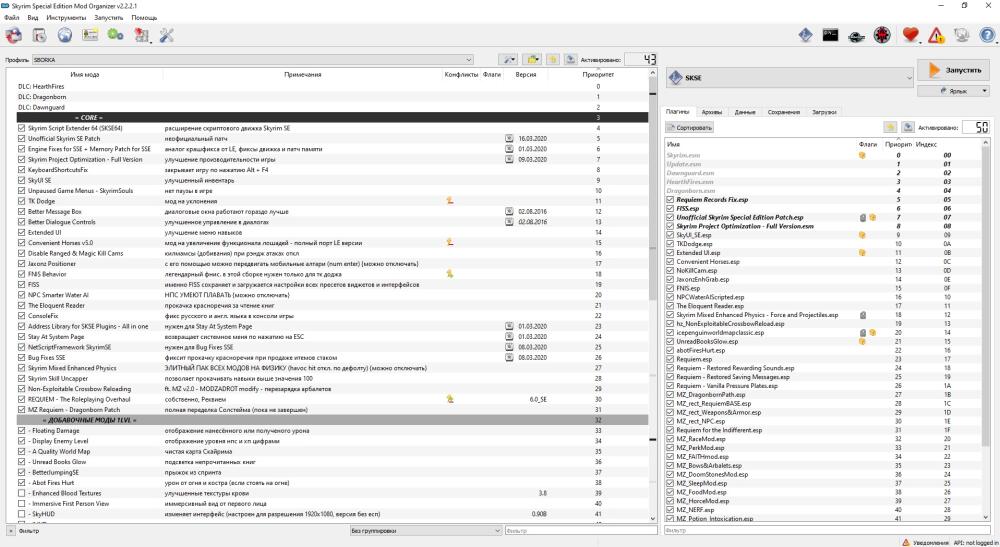Switch to the Загрузки tab
The image size is (1000, 547).
[824, 112]
